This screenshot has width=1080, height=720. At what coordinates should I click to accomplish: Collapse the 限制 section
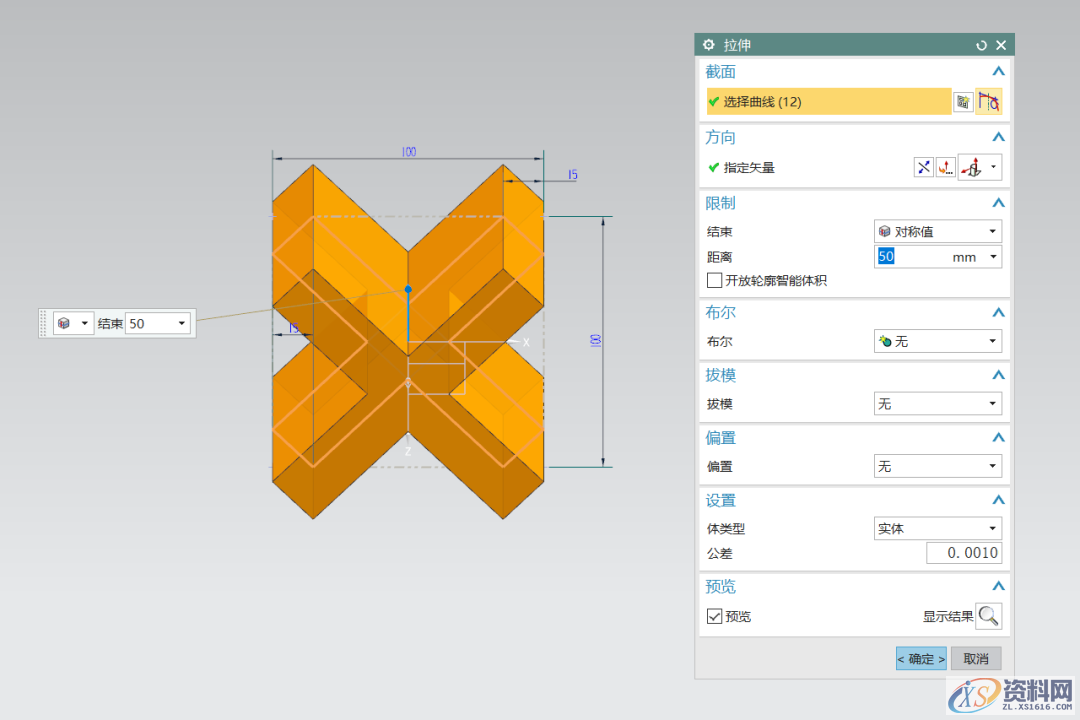(998, 202)
